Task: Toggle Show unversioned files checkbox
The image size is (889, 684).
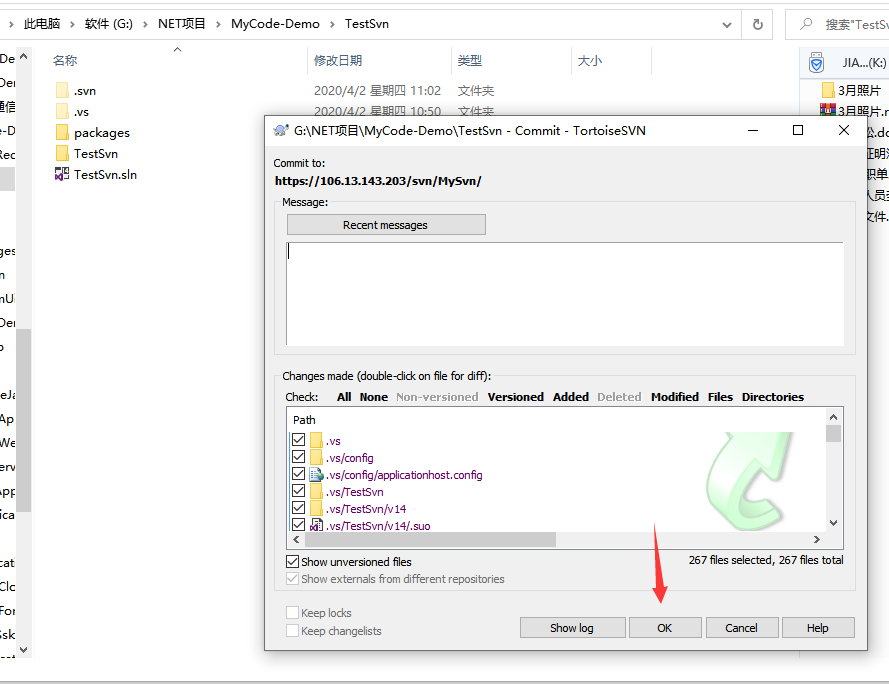Action: point(293,561)
